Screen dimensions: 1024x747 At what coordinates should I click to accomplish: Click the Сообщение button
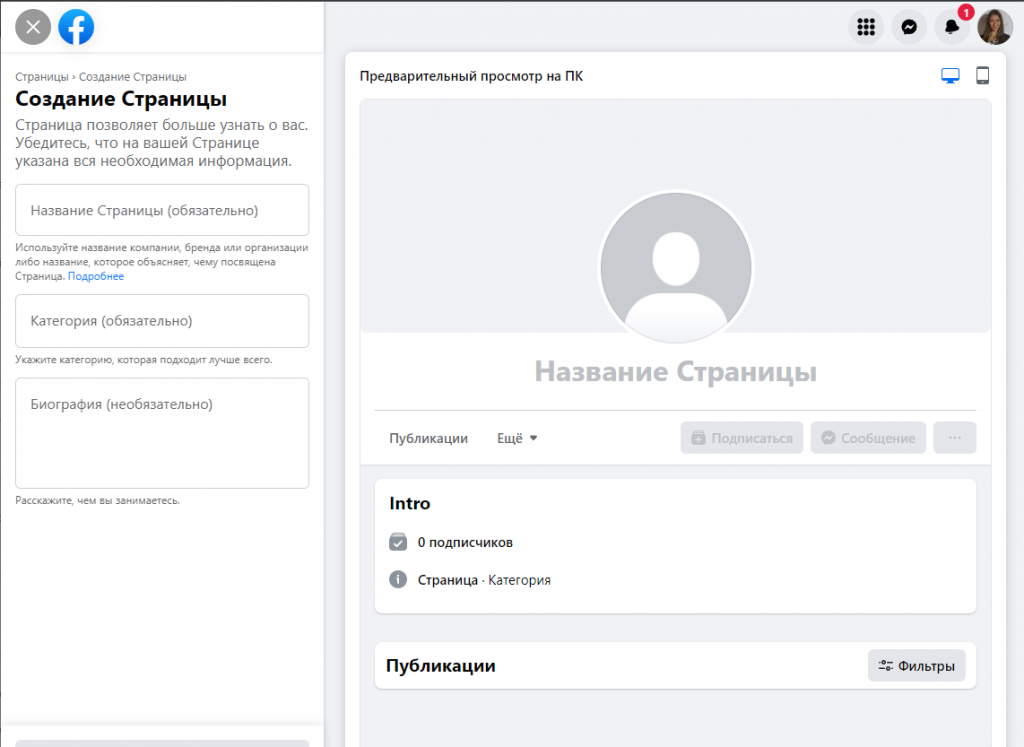[867, 438]
